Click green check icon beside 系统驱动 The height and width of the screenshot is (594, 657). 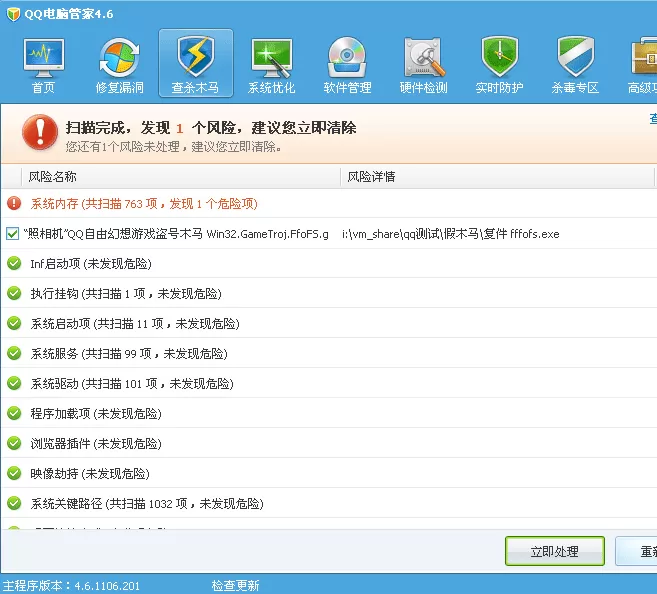[14, 383]
